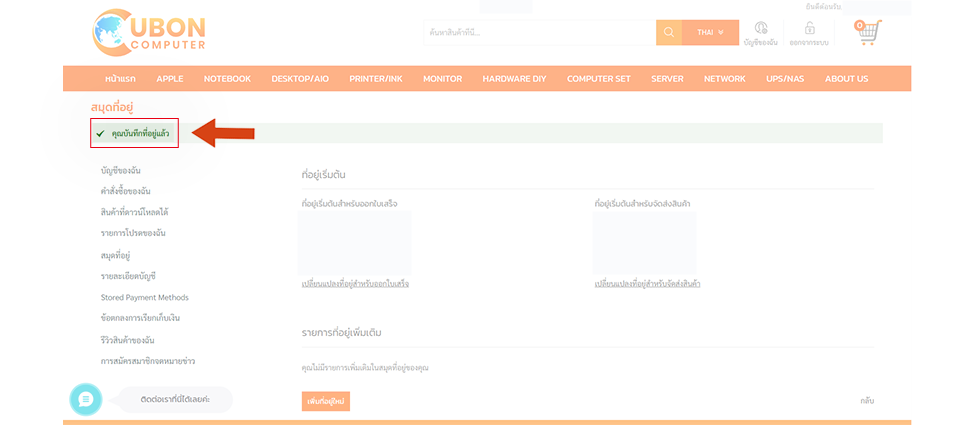The width and height of the screenshot is (975, 425).
Task: Open the UPS/NAS category
Action: coord(785,79)
